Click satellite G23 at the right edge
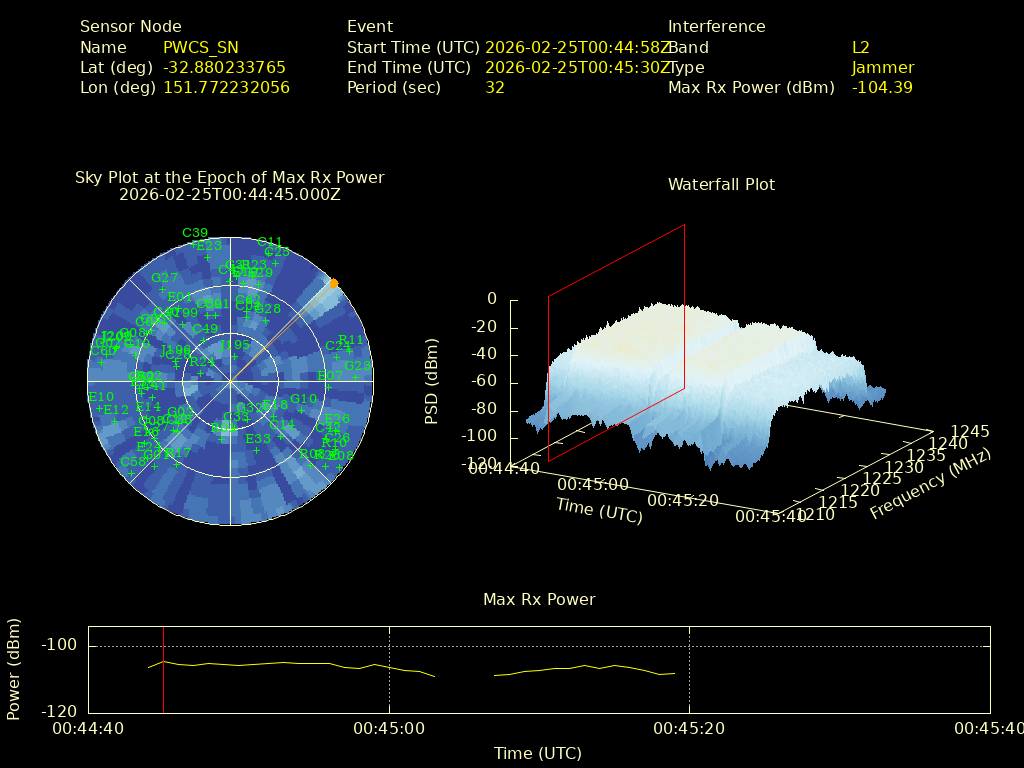The height and width of the screenshot is (768, 1024). click(x=357, y=367)
